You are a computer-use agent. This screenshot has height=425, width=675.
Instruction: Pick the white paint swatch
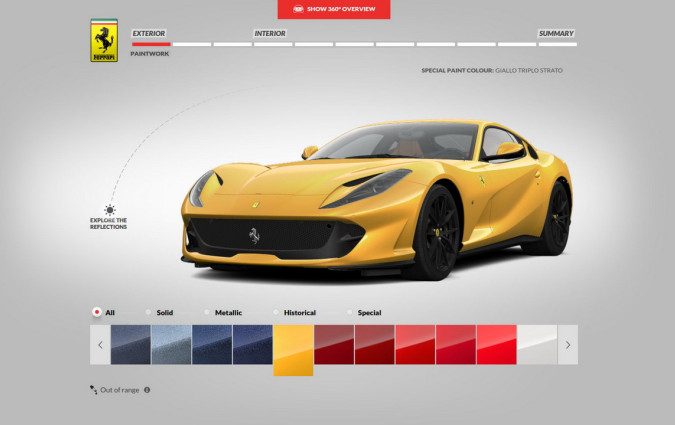(537, 344)
